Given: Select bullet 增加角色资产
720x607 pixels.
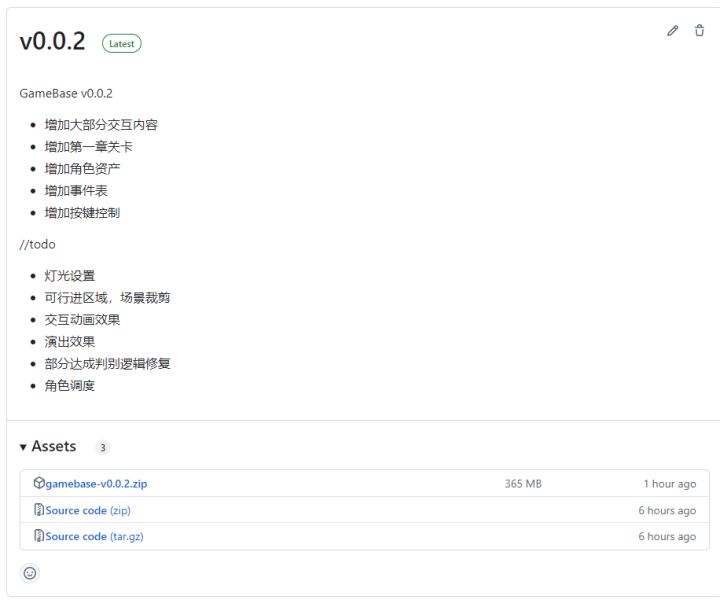Looking at the screenshot, I should click(82, 169).
